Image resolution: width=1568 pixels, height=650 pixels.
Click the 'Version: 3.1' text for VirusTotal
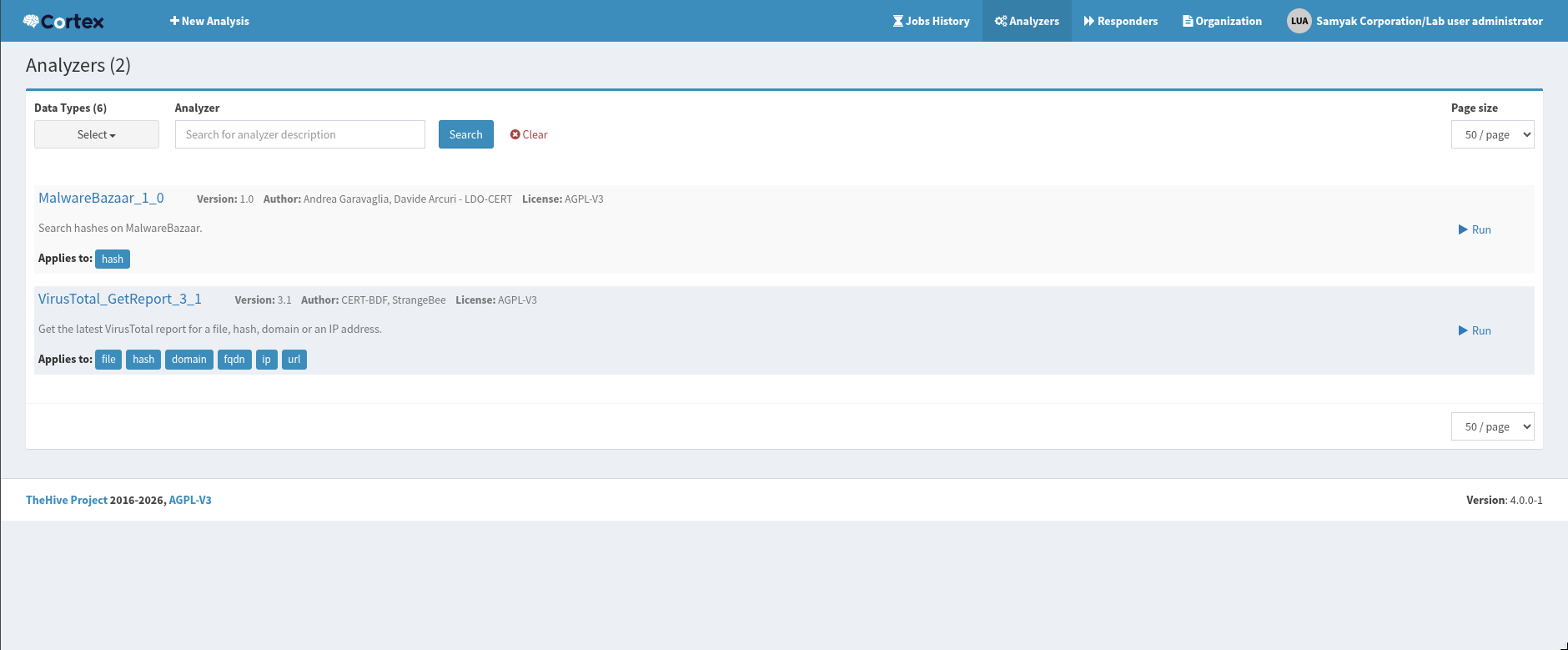pyautogui.click(x=264, y=300)
